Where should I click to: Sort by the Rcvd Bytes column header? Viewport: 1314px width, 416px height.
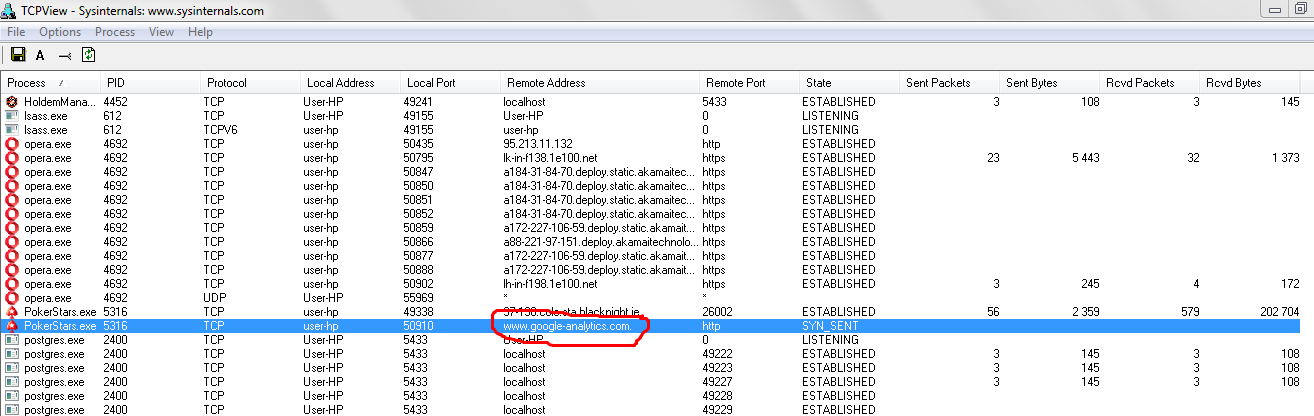pos(1250,83)
